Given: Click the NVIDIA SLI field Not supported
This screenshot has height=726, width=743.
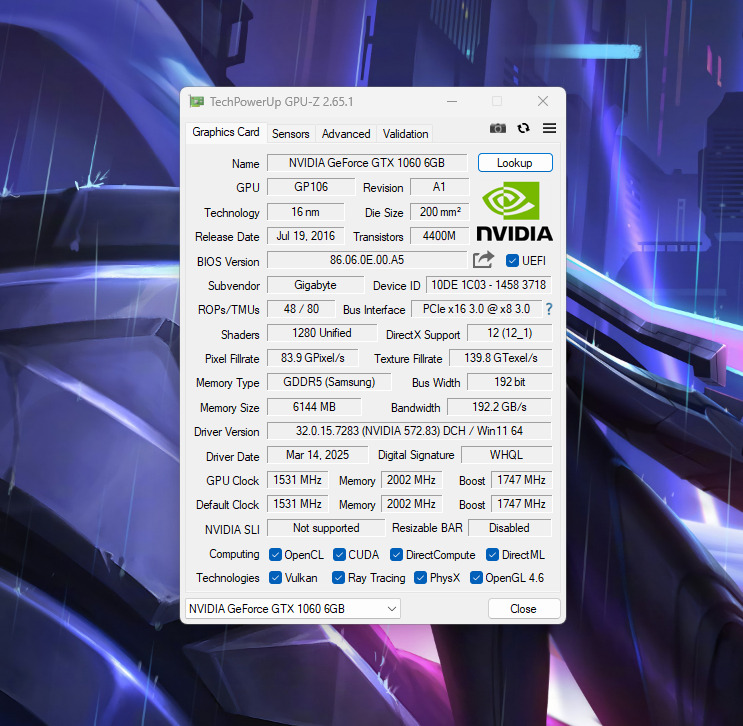Looking at the screenshot, I should 326,528.
